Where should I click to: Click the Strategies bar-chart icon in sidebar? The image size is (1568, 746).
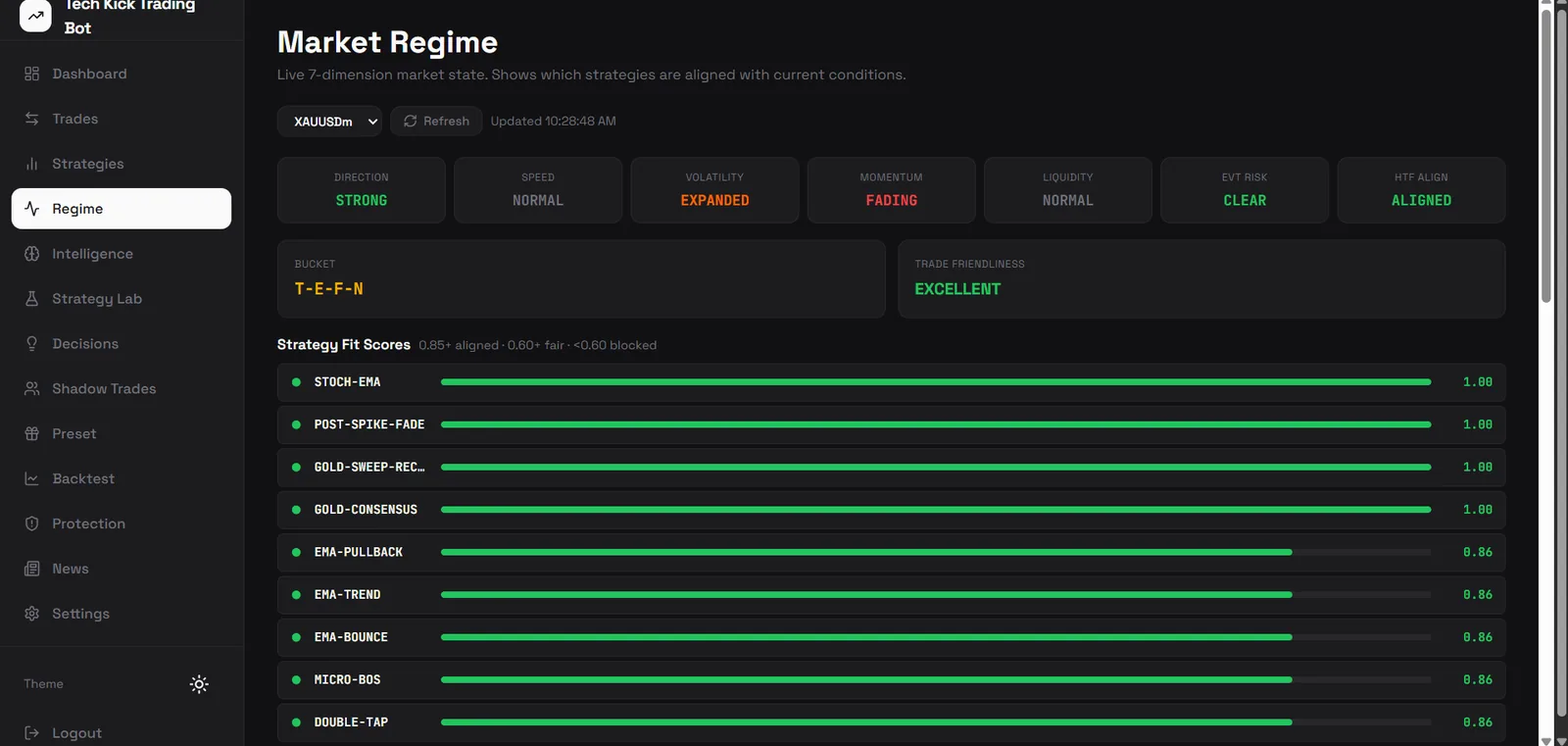tap(31, 164)
